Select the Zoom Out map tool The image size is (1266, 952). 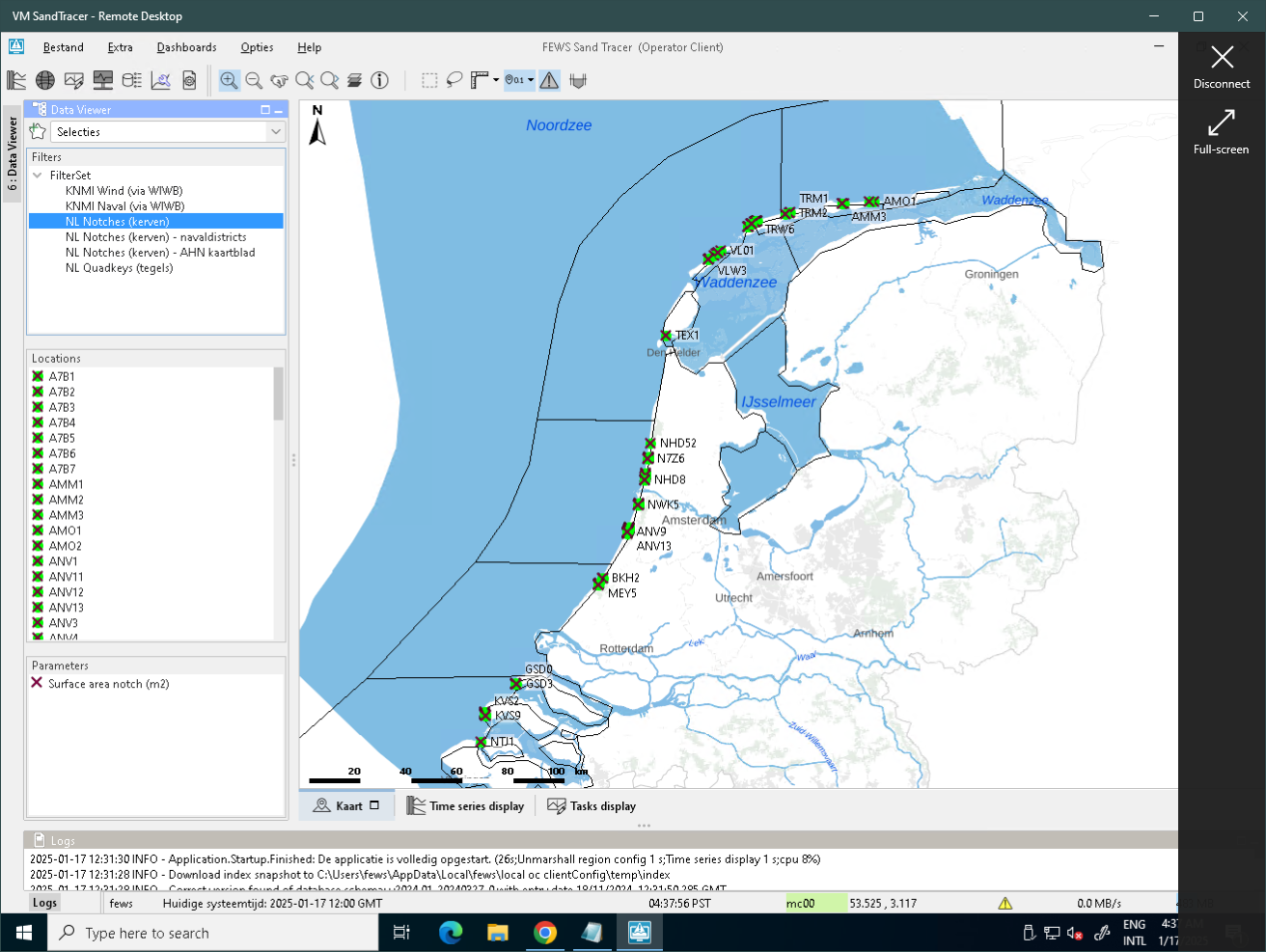point(253,80)
